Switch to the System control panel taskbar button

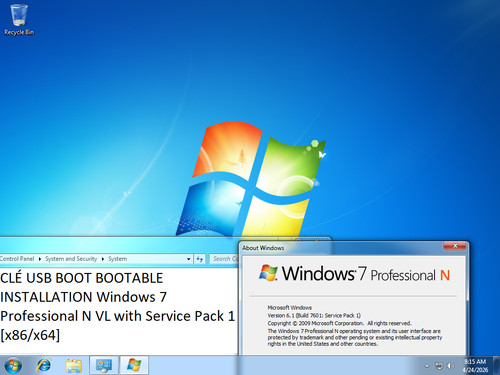click(104, 365)
